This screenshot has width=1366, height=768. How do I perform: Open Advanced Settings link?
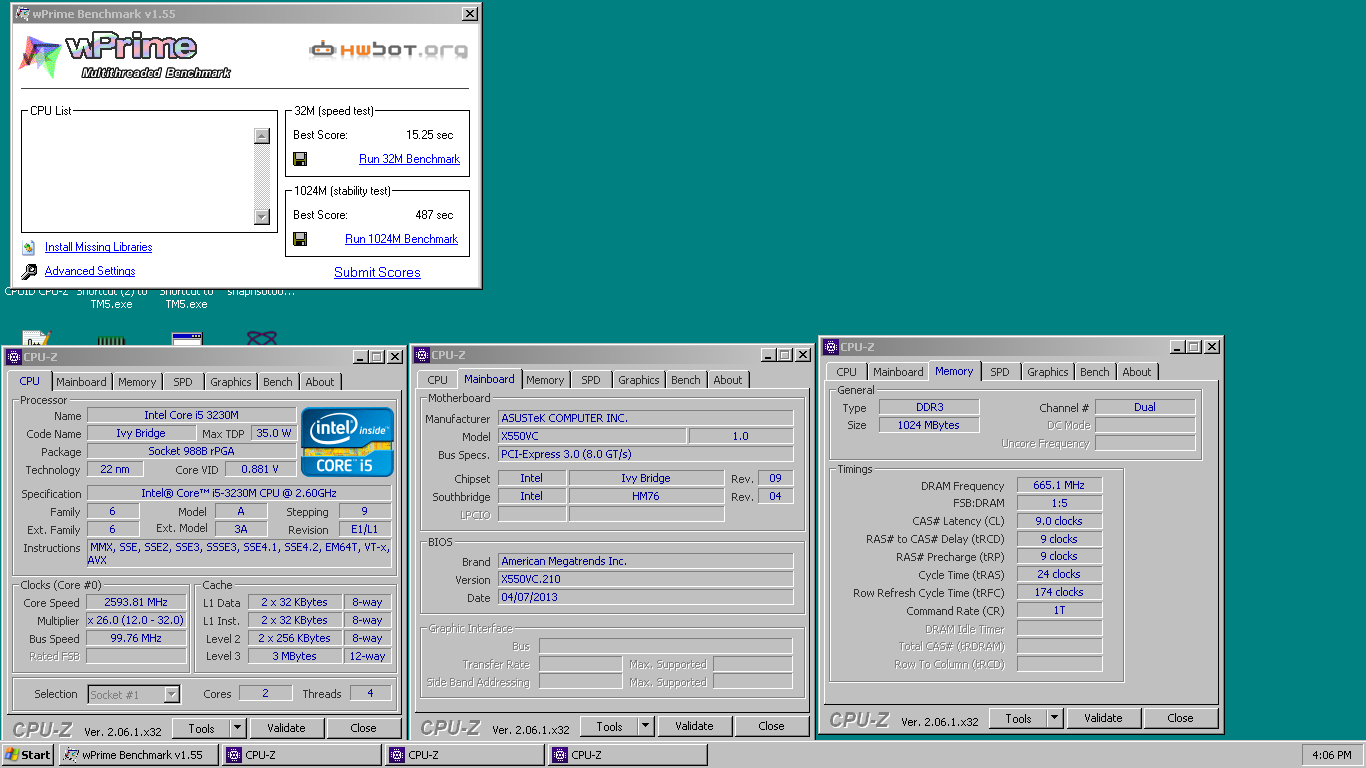90,271
